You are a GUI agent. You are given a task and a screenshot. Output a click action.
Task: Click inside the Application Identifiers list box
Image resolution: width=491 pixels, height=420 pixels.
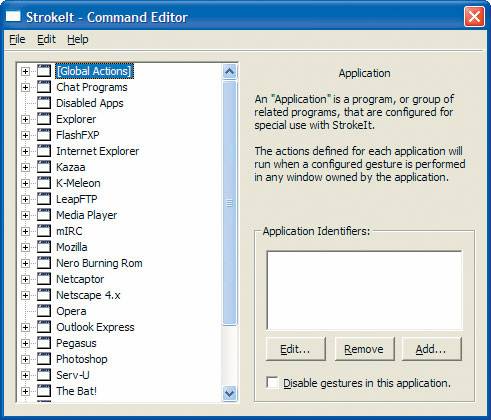pyautogui.click(x=364, y=290)
